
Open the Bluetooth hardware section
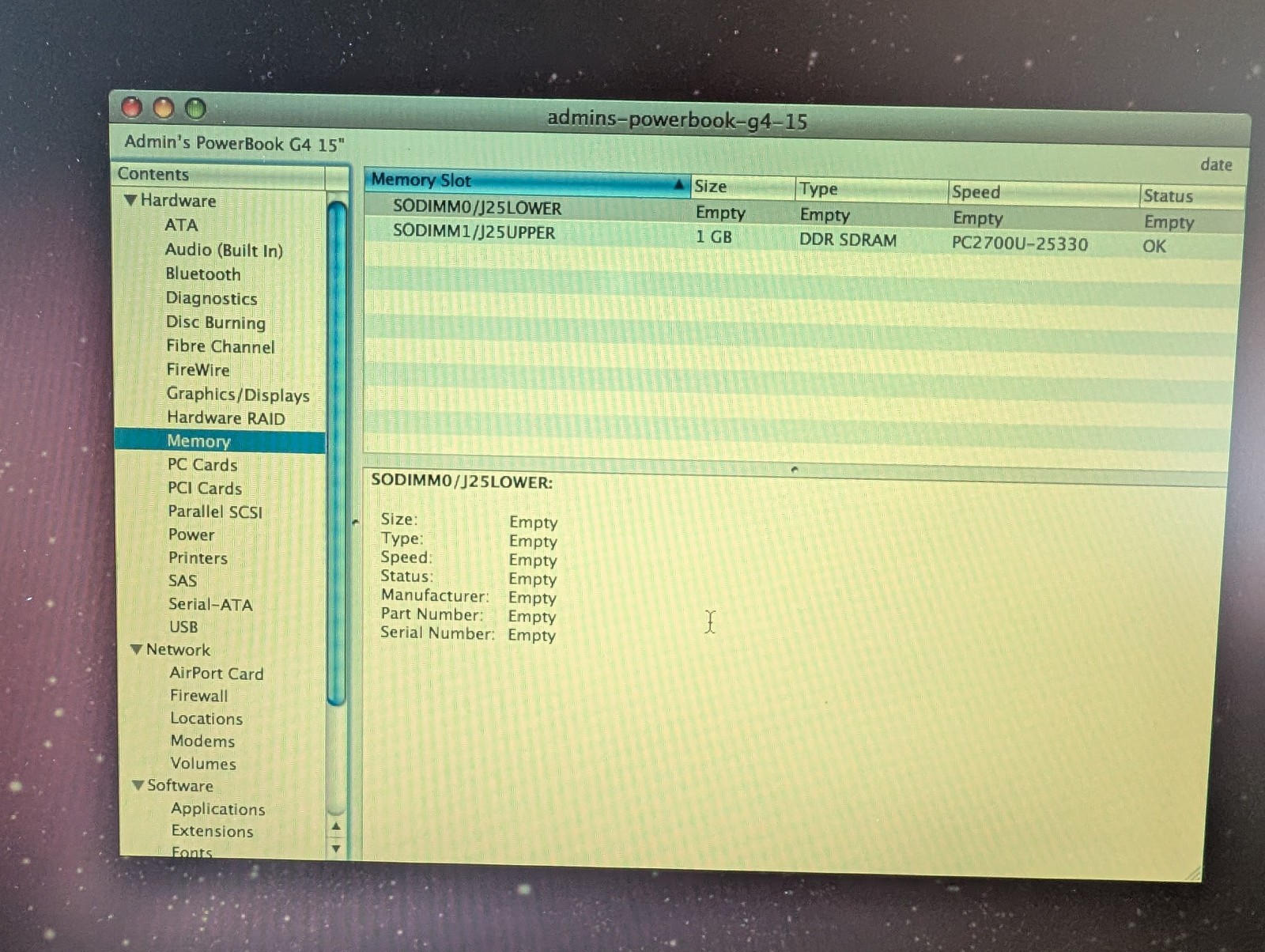pyautogui.click(x=203, y=274)
